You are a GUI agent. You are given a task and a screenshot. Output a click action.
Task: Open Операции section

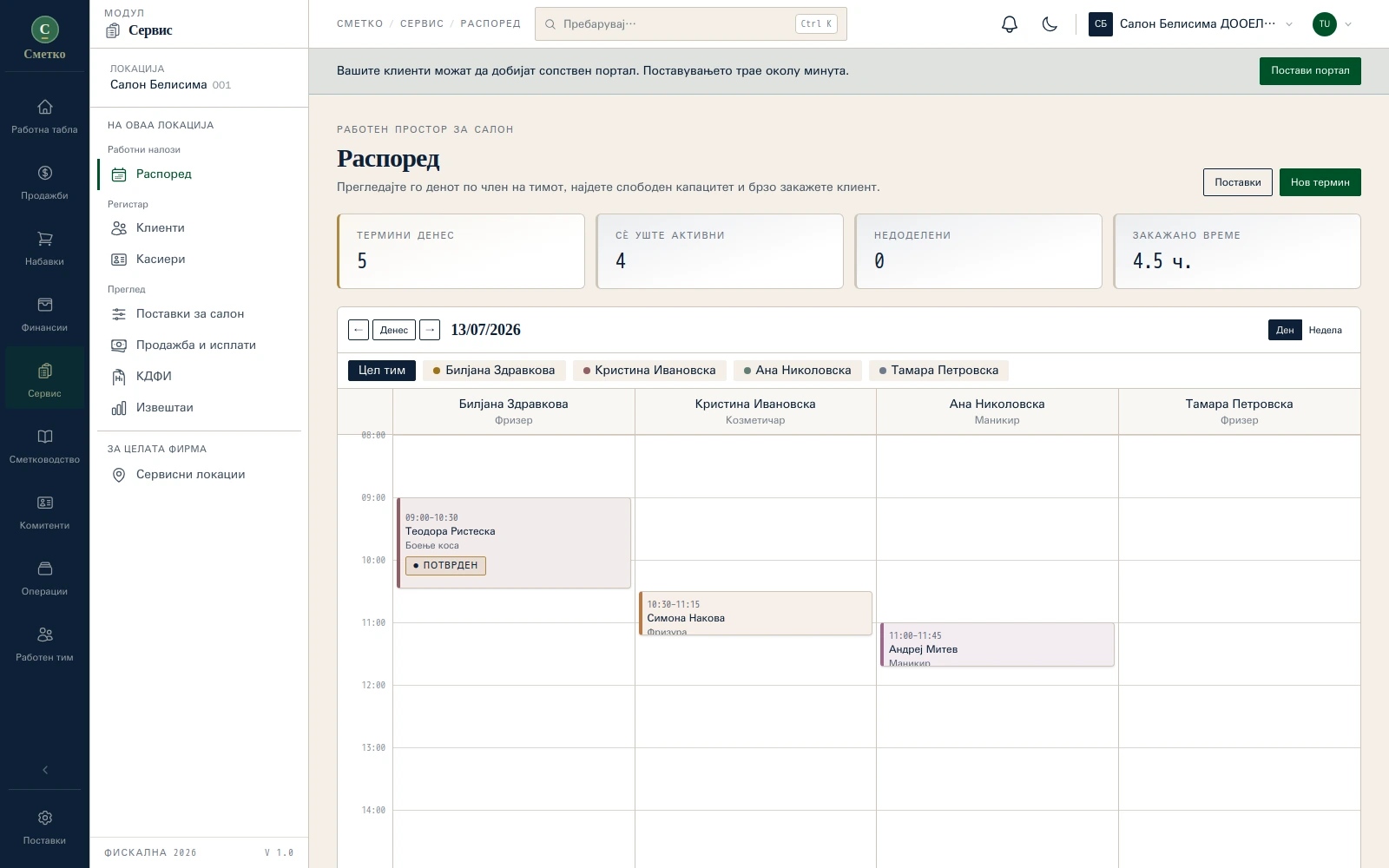[x=44, y=578]
